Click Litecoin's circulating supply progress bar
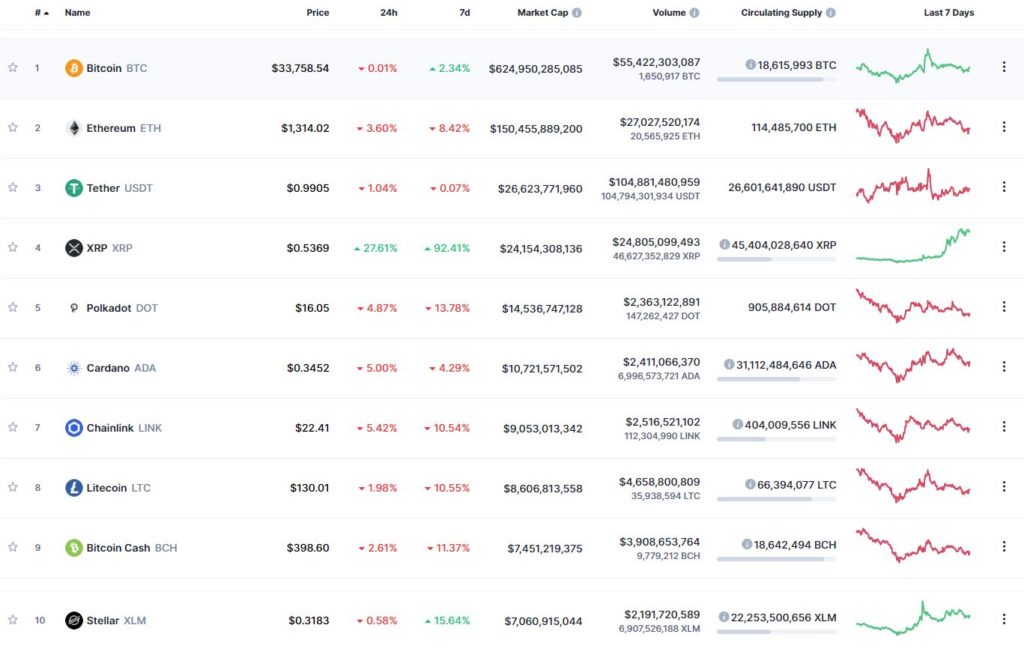Screen dimensions: 1024x649 [x=776, y=499]
